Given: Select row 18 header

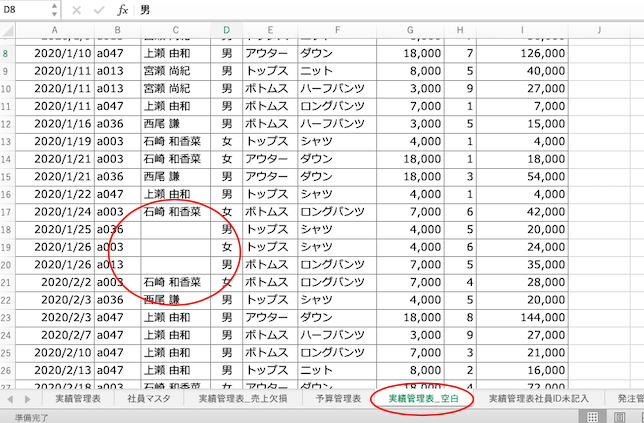Looking at the screenshot, I should (x=7, y=229).
